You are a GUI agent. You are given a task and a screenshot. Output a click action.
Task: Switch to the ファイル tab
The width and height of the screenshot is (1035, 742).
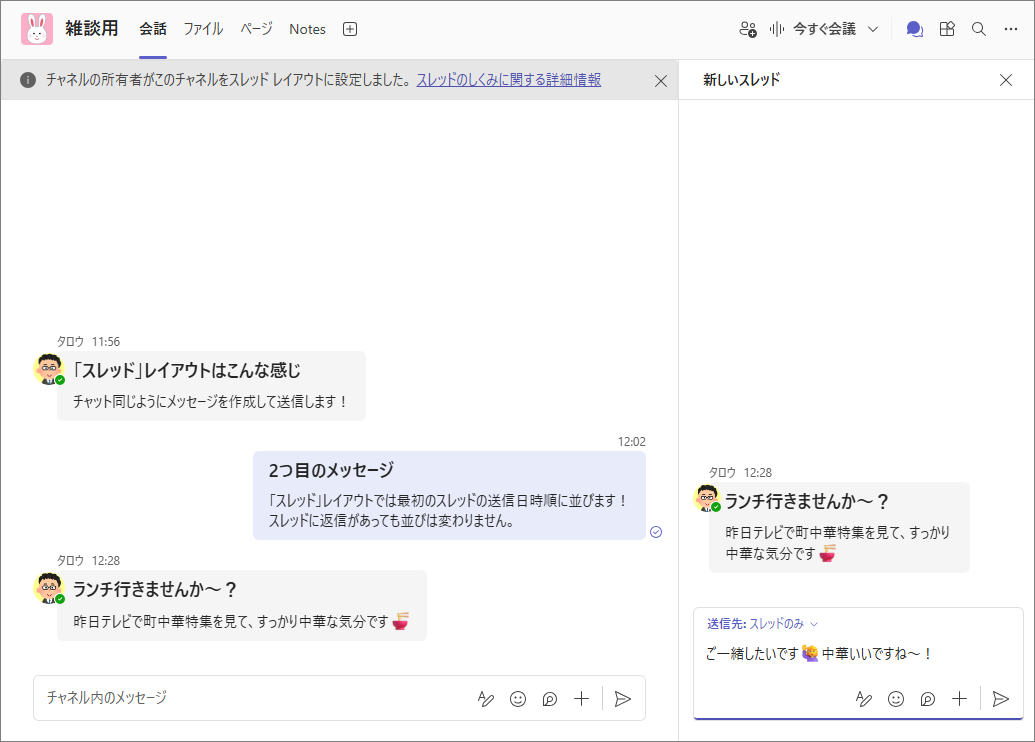(x=203, y=29)
